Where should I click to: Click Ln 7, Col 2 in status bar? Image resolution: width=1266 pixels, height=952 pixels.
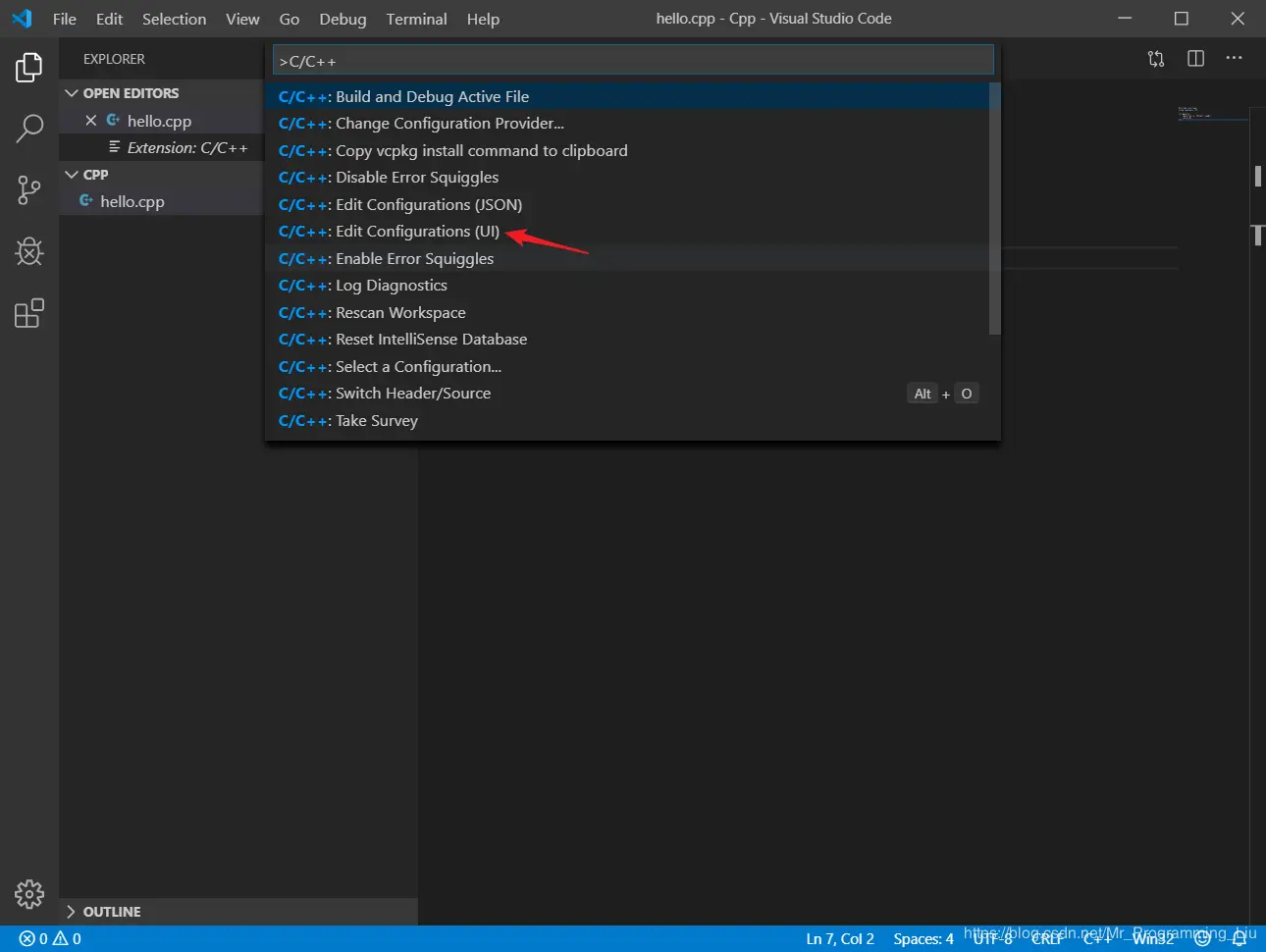[840, 939]
